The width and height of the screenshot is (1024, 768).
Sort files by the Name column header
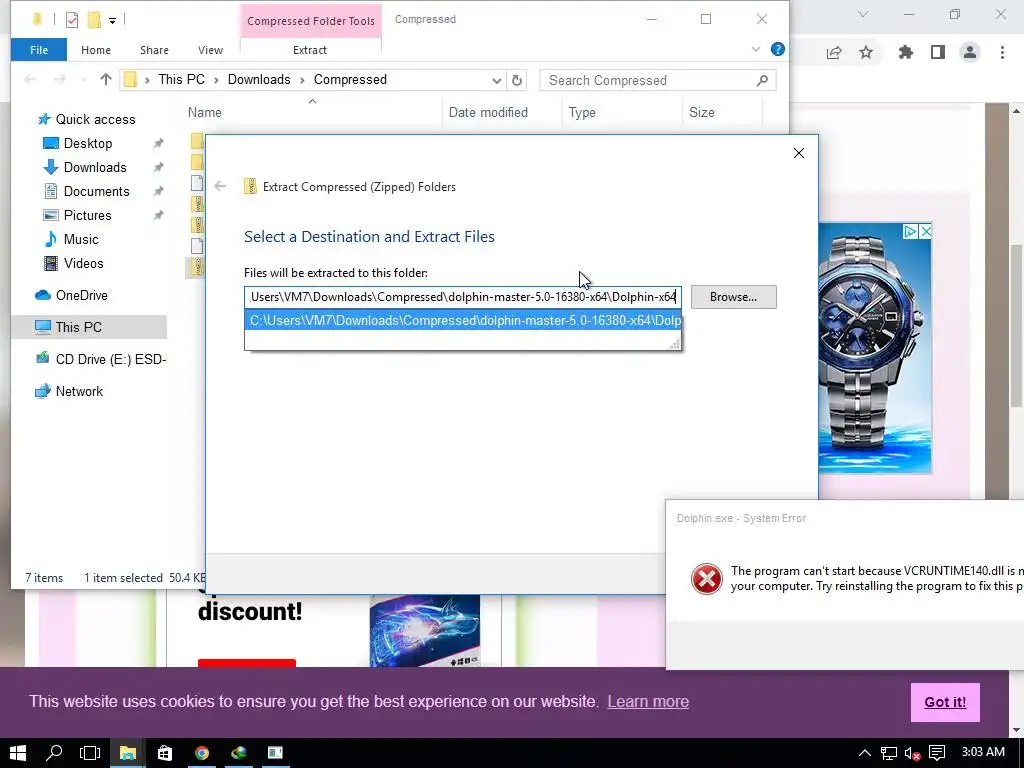coord(204,112)
